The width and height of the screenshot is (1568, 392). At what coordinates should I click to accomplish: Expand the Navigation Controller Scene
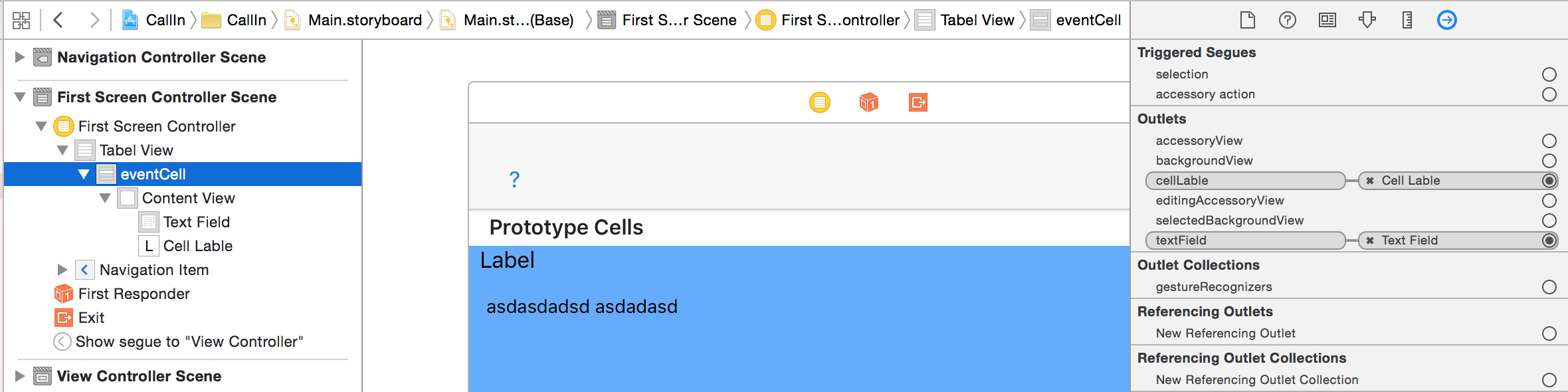click(20, 57)
